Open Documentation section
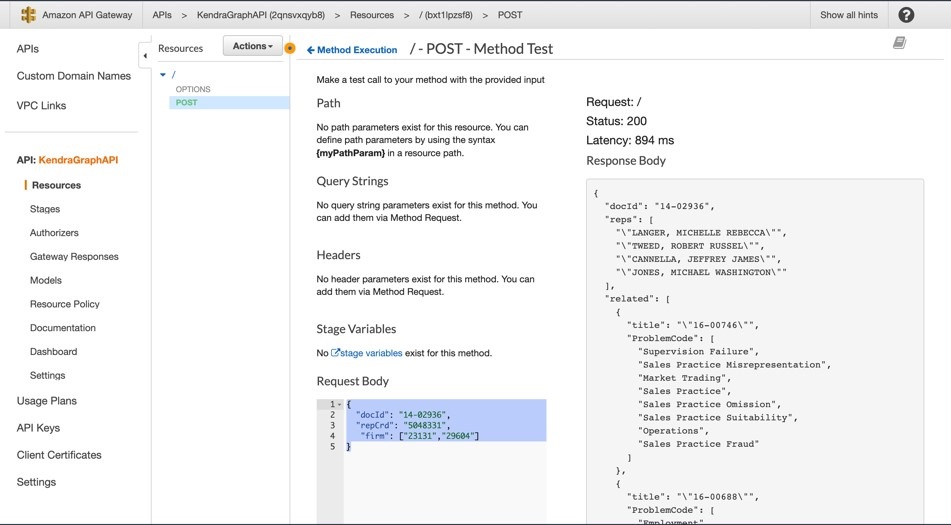The image size is (951, 525). [62, 328]
